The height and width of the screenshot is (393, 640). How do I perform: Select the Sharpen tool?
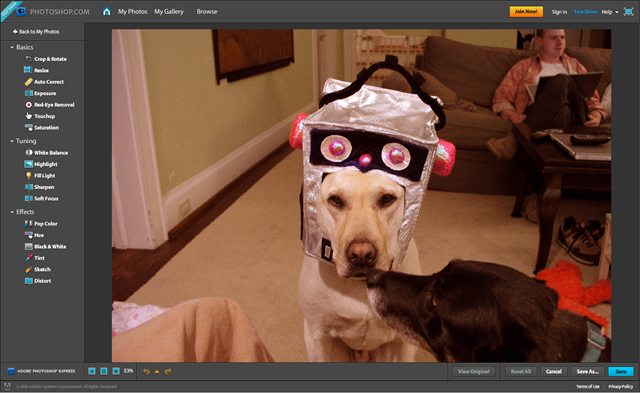40,187
